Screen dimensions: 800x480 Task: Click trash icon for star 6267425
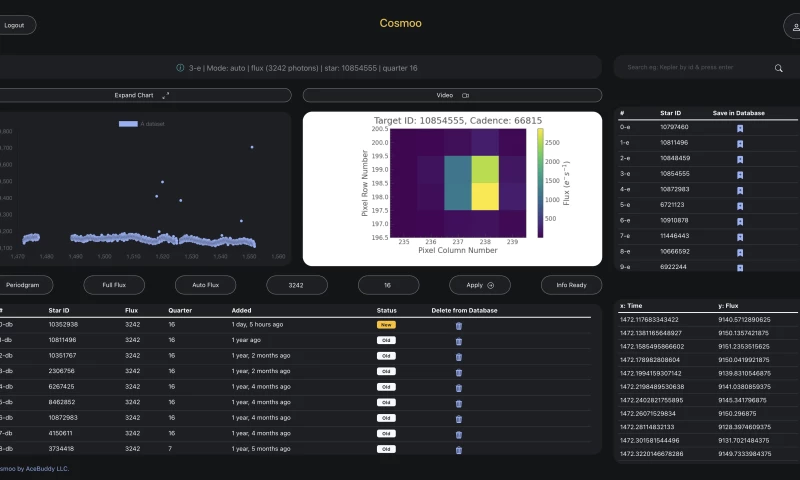[x=459, y=386]
